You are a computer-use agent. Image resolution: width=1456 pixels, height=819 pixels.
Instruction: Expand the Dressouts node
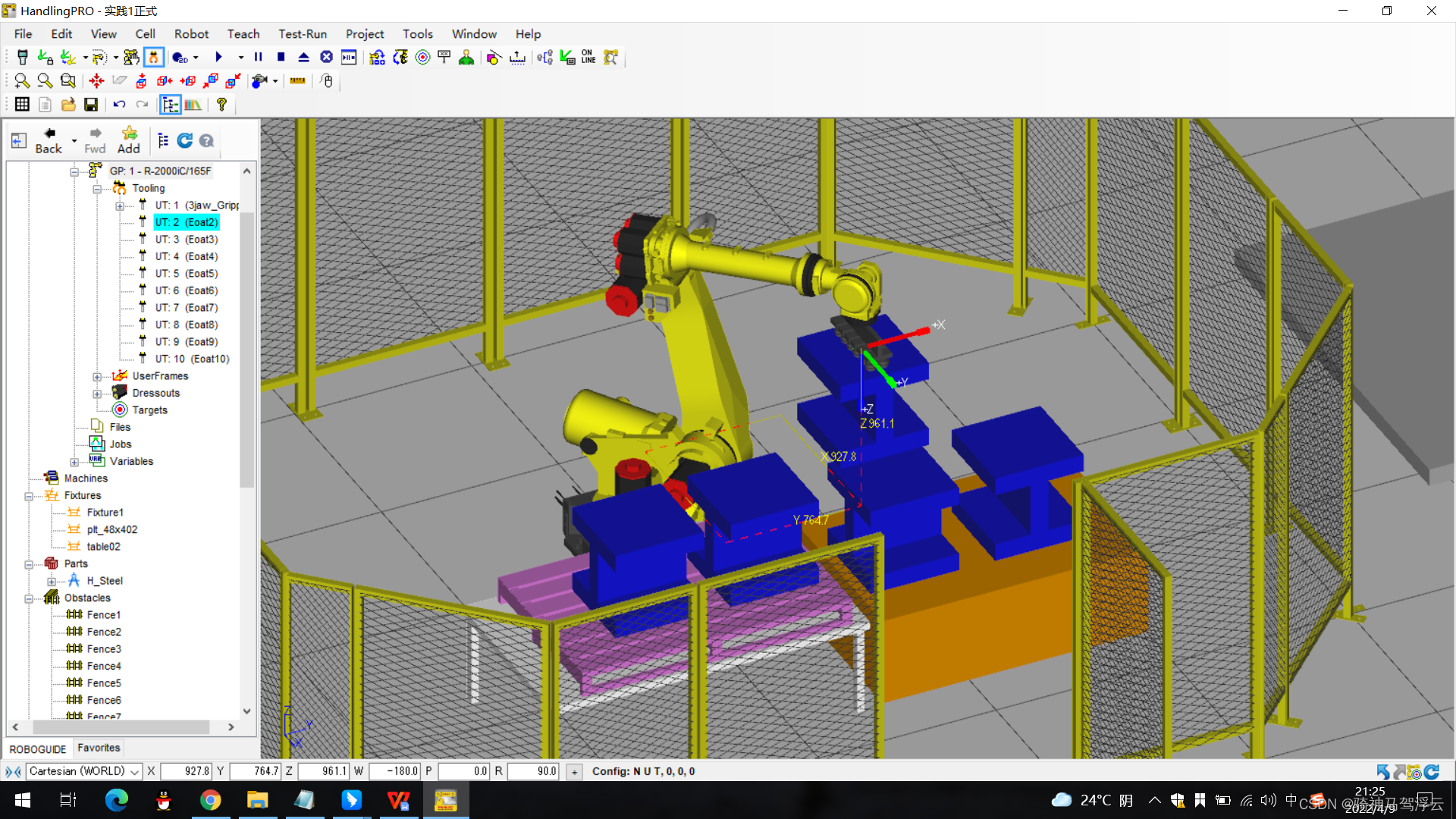pos(97,394)
